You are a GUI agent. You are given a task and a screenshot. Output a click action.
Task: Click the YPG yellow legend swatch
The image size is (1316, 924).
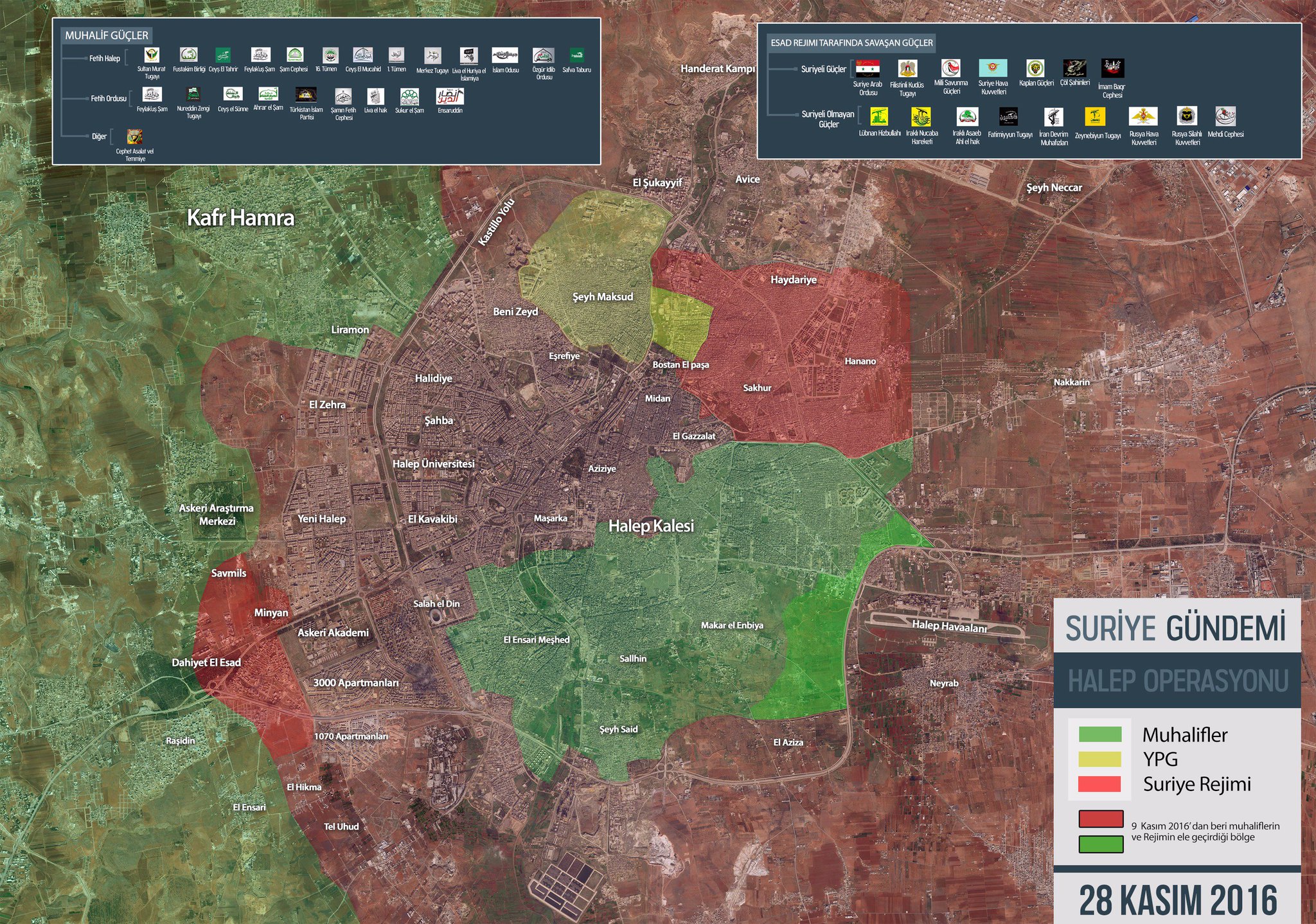point(1100,760)
